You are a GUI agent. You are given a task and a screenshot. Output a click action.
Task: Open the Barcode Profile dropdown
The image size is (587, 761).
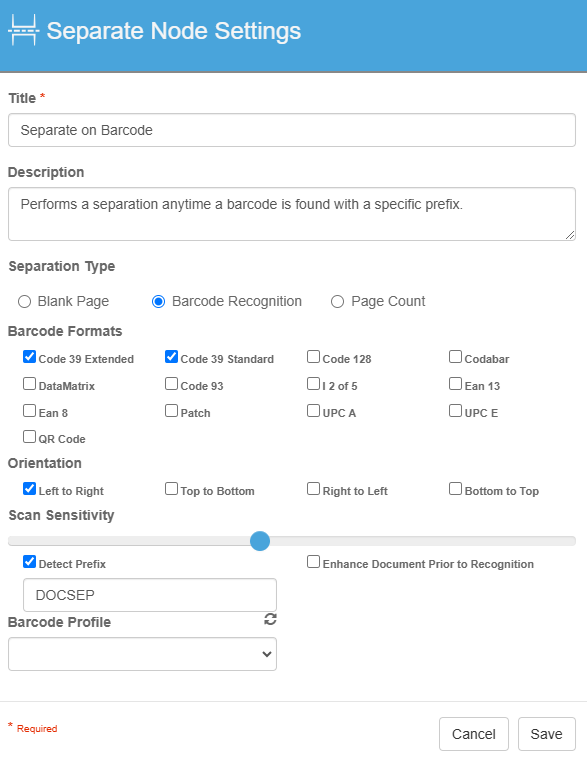tap(142, 654)
